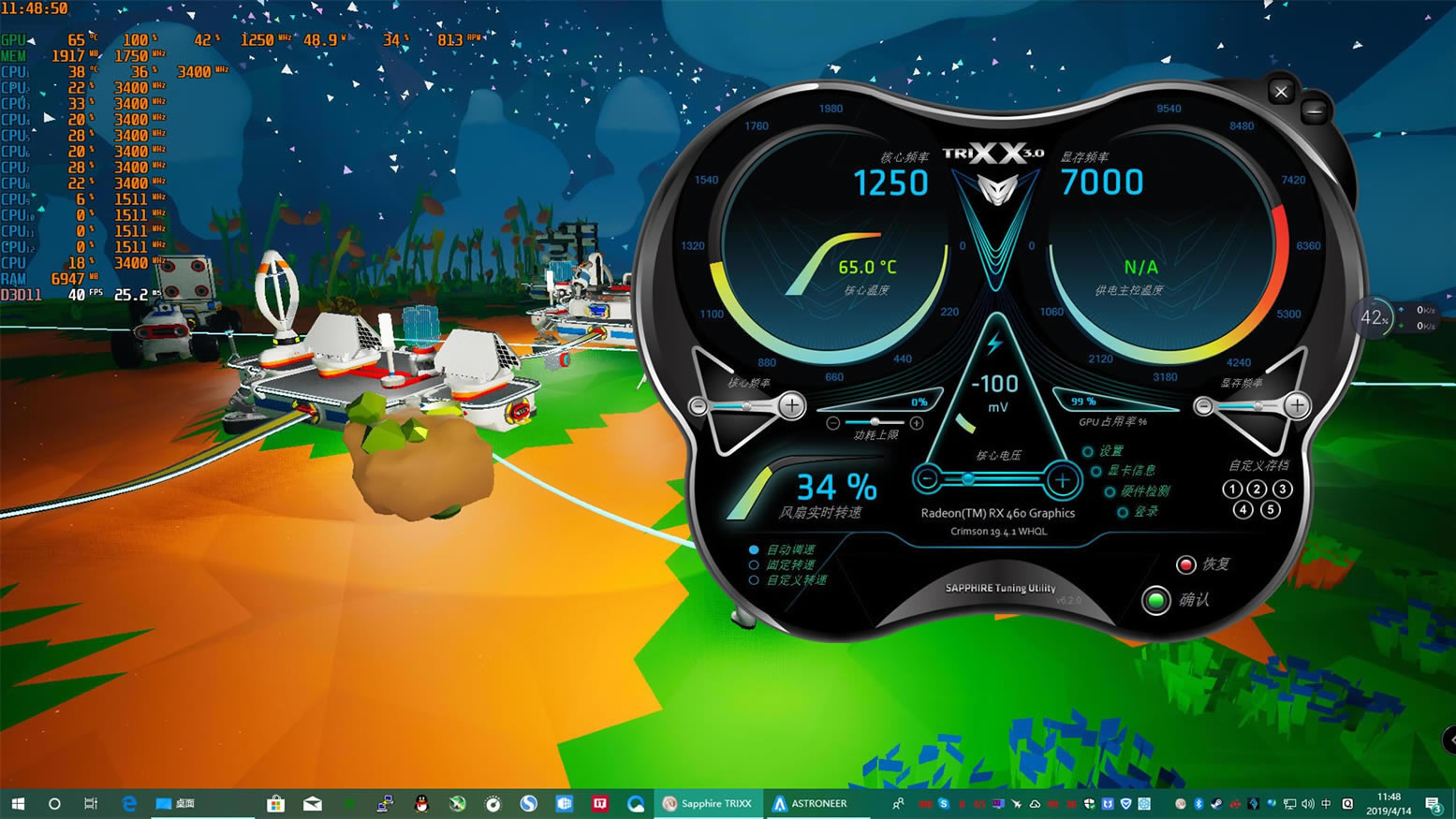Click the memory clock (显存频率) slider track
This screenshot has width=1456, height=819.
pyautogui.click(x=1249, y=405)
